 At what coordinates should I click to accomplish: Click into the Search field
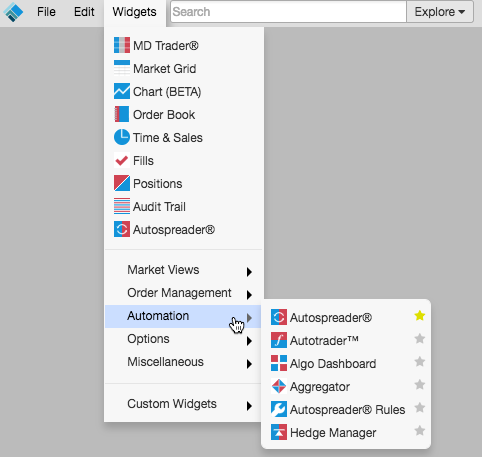[288, 12]
